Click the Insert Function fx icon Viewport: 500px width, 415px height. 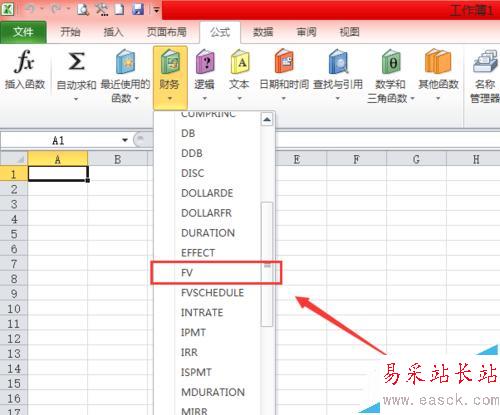tap(24, 62)
